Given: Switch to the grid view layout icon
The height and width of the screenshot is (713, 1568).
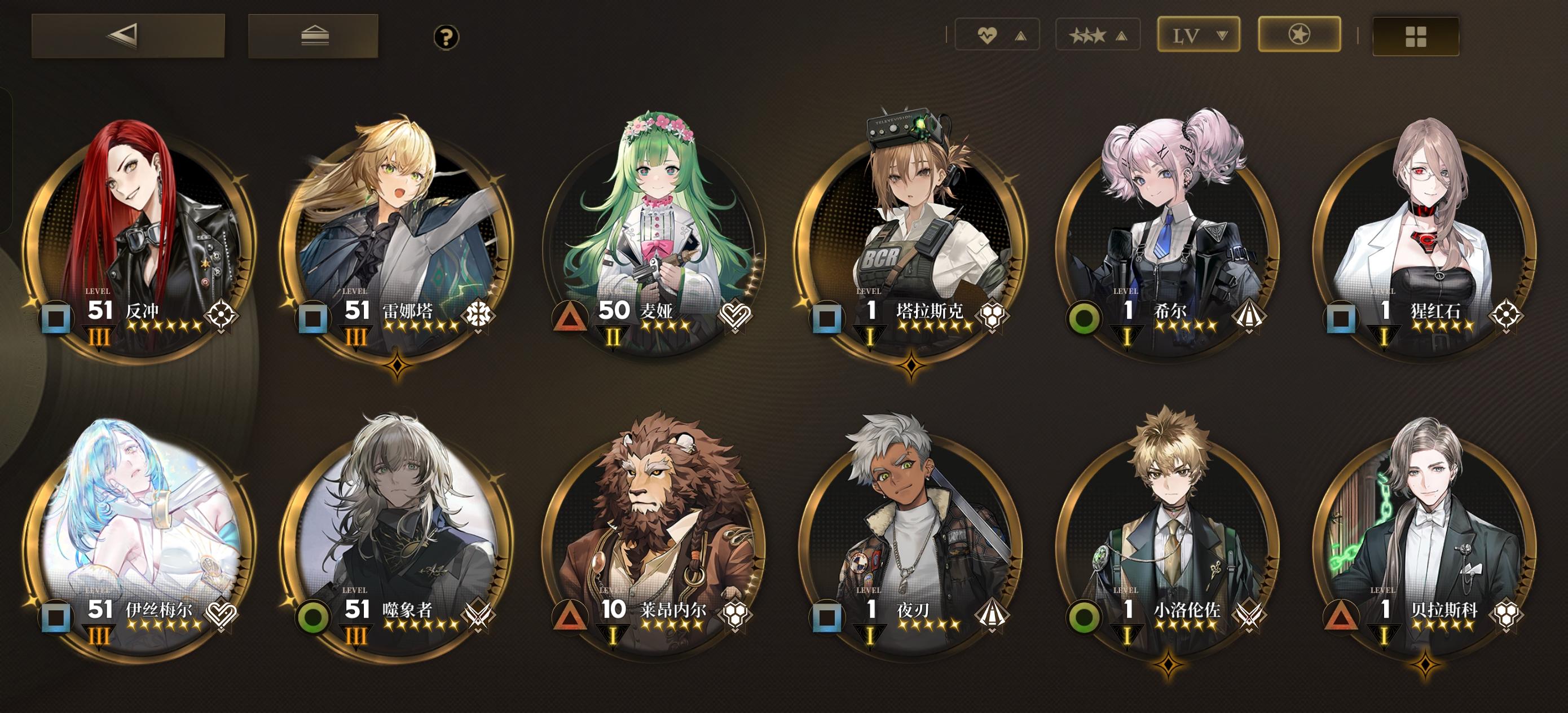Looking at the screenshot, I should (x=1416, y=36).
